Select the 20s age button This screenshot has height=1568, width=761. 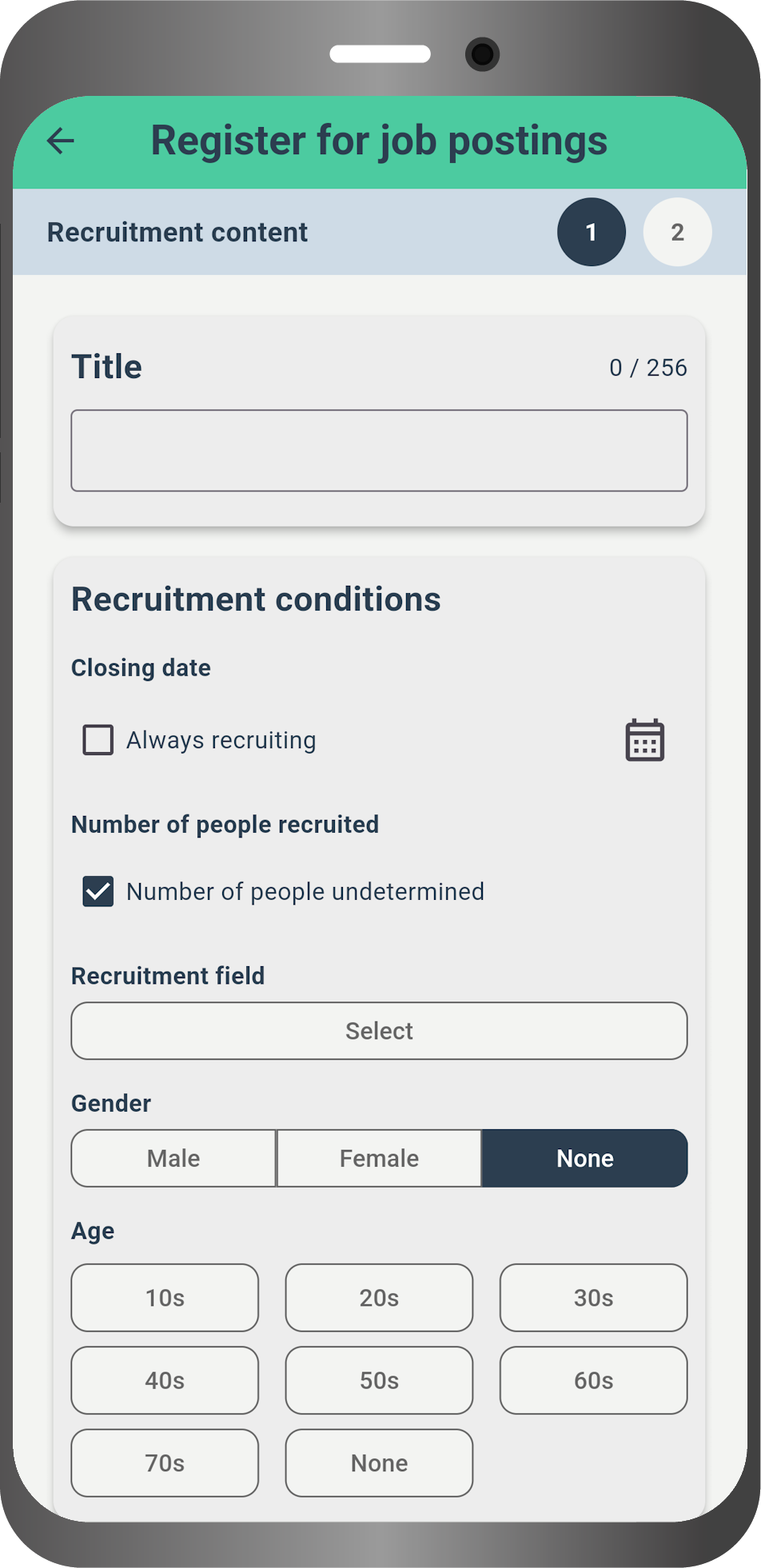pos(379,1298)
